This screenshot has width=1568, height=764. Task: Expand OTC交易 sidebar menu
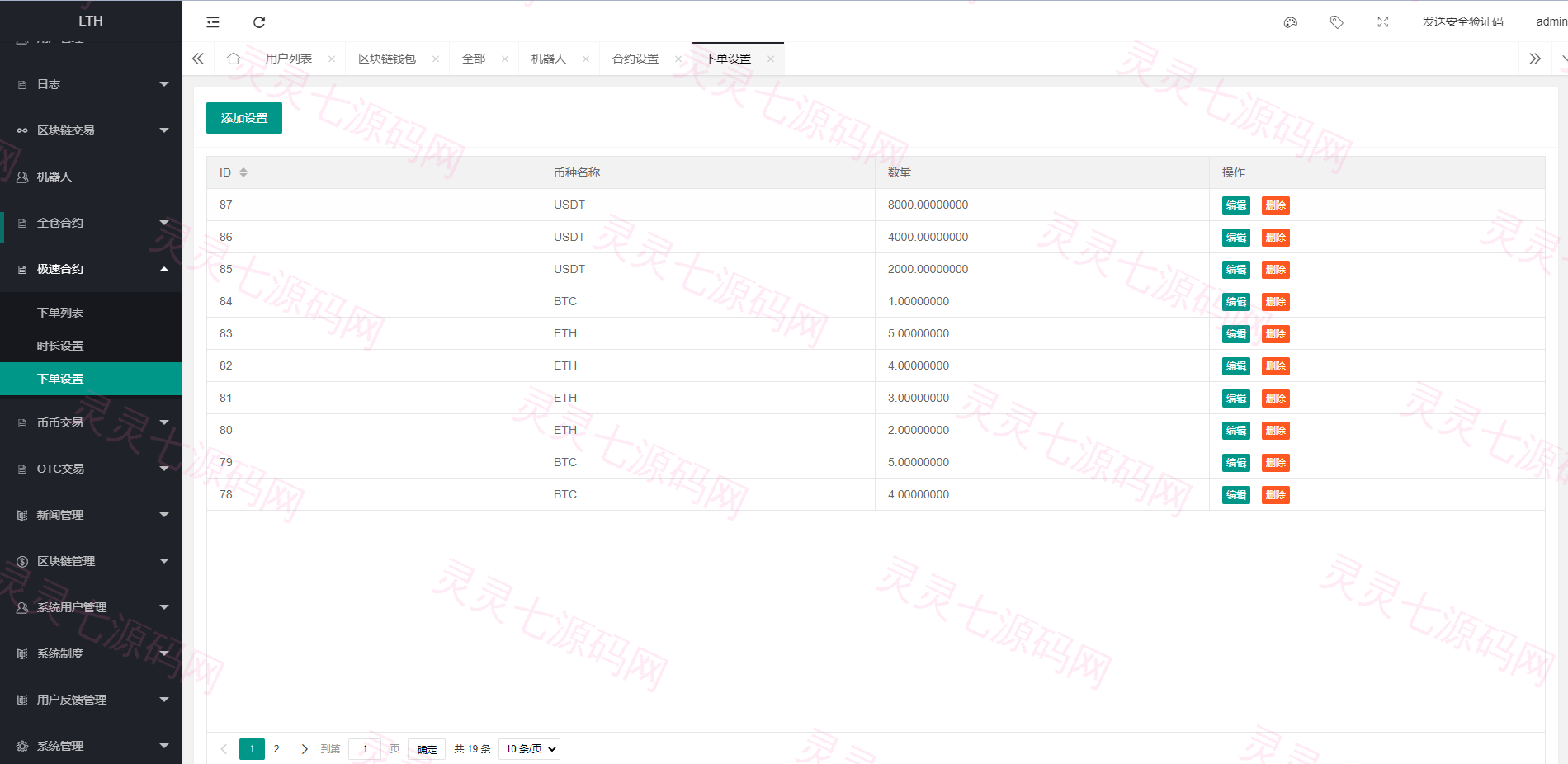point(91,469)
